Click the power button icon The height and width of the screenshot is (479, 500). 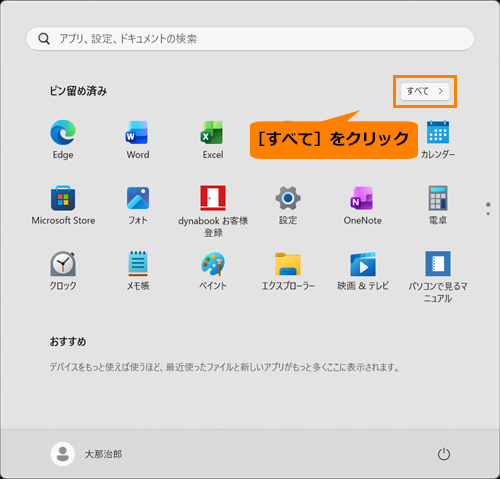tap(444, 454)
